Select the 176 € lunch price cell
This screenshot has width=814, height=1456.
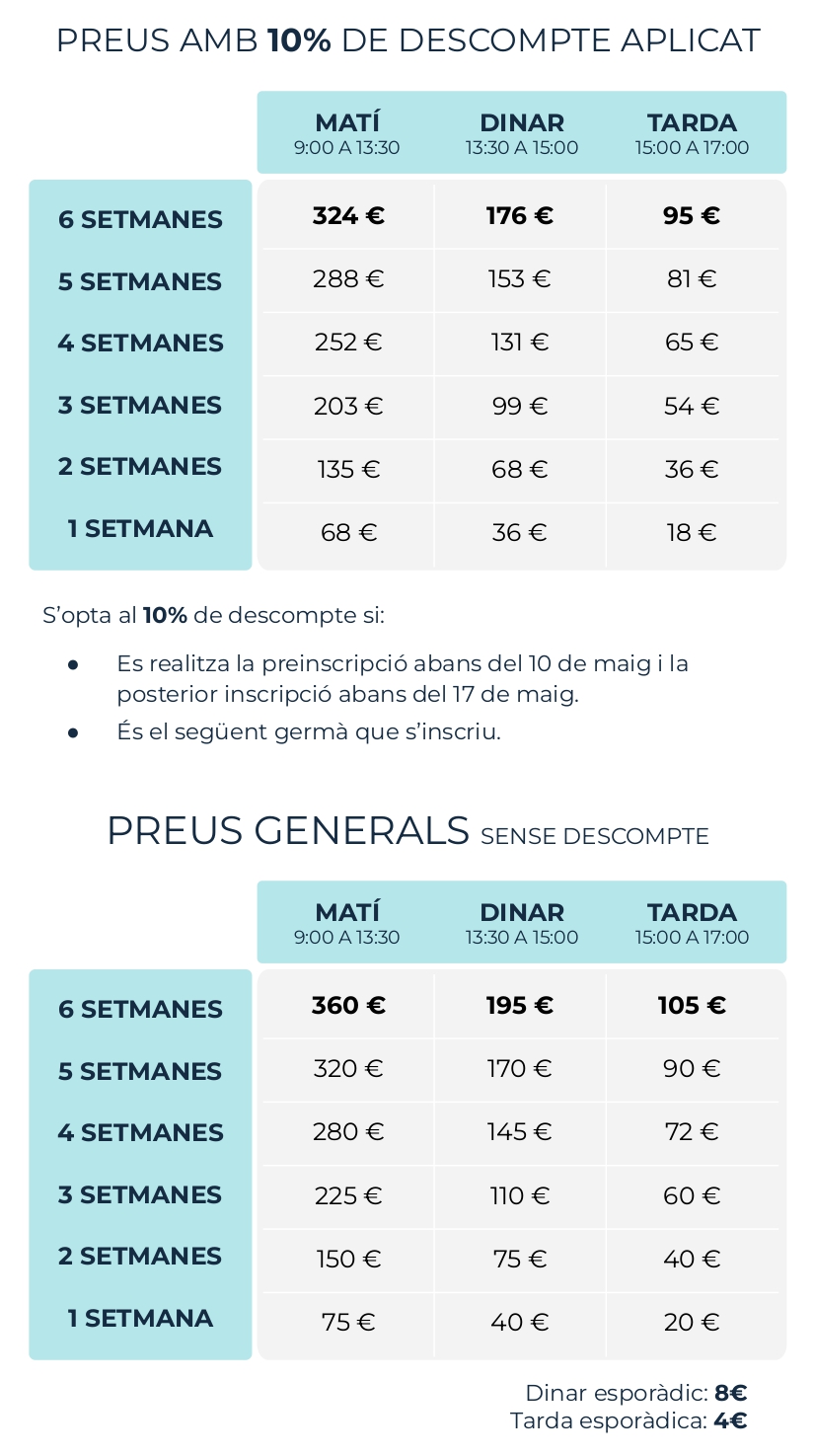coord(520,216)
